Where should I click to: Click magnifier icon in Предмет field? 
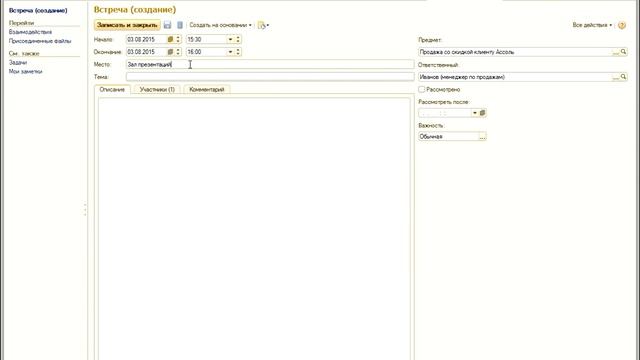[623, 52]
